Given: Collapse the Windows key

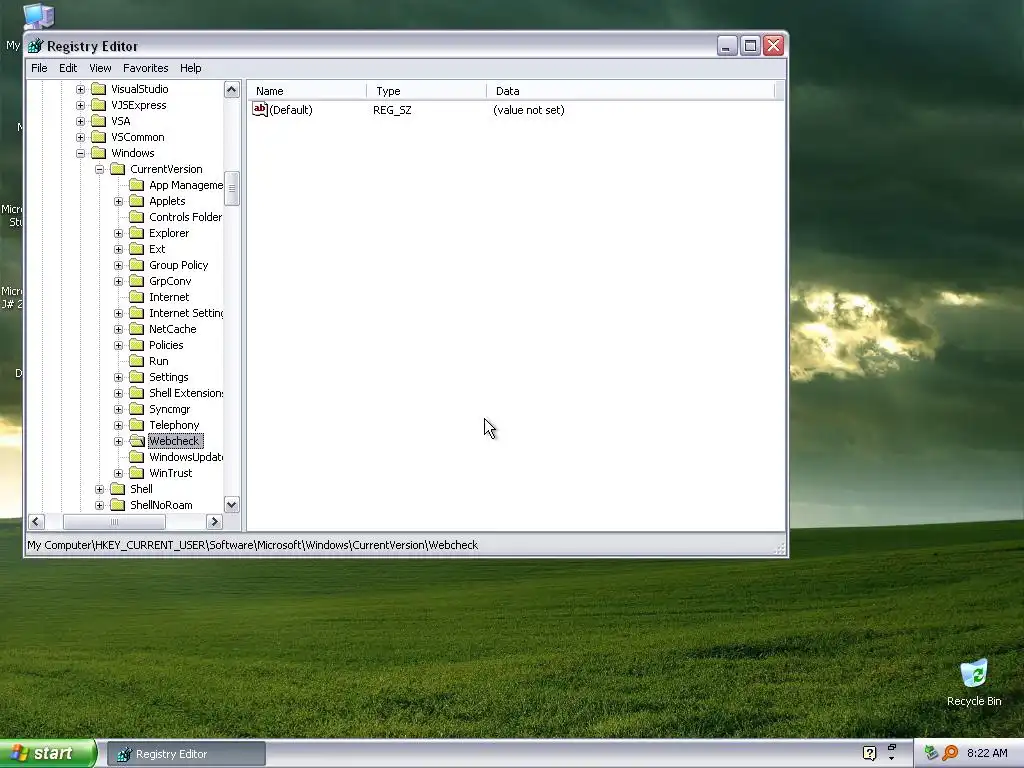Looking at the screenshot, I should click(80, 153).
